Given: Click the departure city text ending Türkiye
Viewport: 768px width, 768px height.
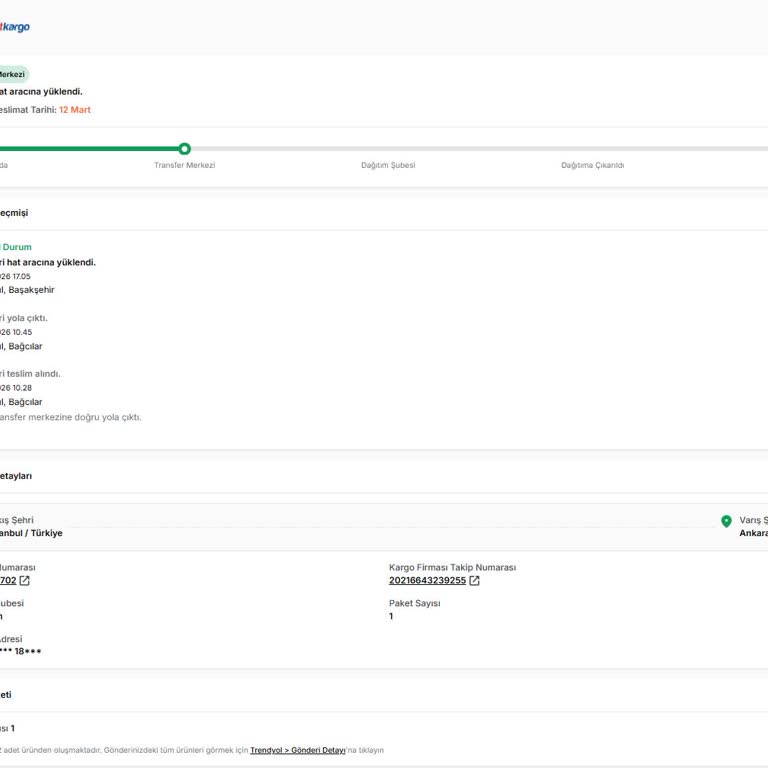Looking at the screenshot, I should coord(31,533).
